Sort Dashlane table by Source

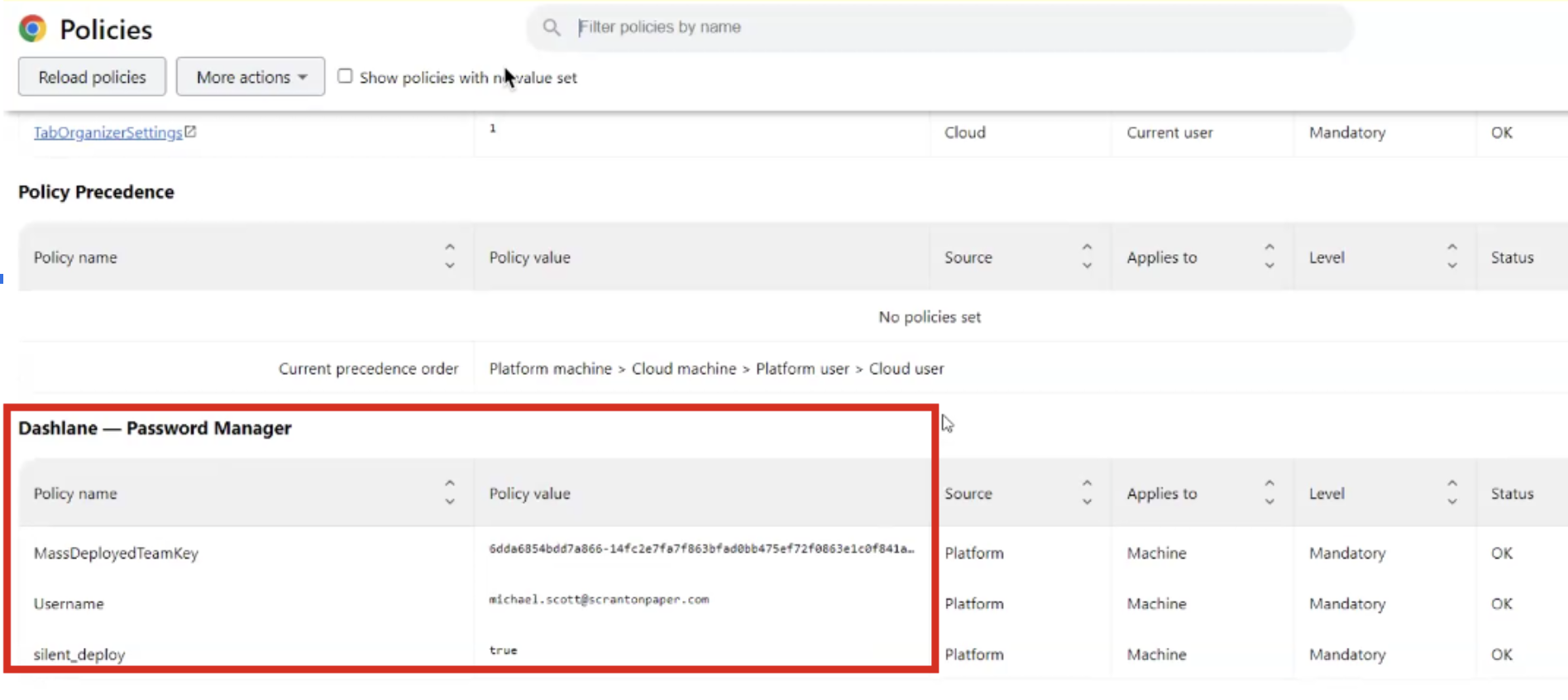click(1087, 492)
